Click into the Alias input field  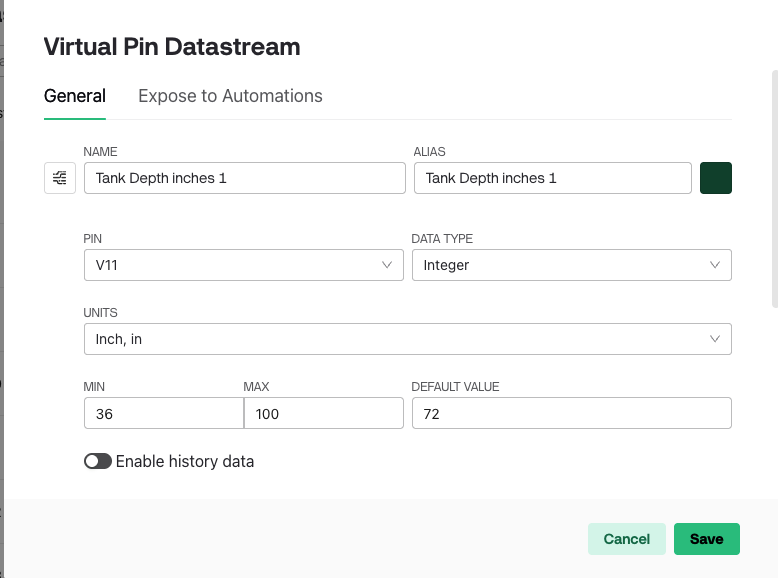point(552,178)
